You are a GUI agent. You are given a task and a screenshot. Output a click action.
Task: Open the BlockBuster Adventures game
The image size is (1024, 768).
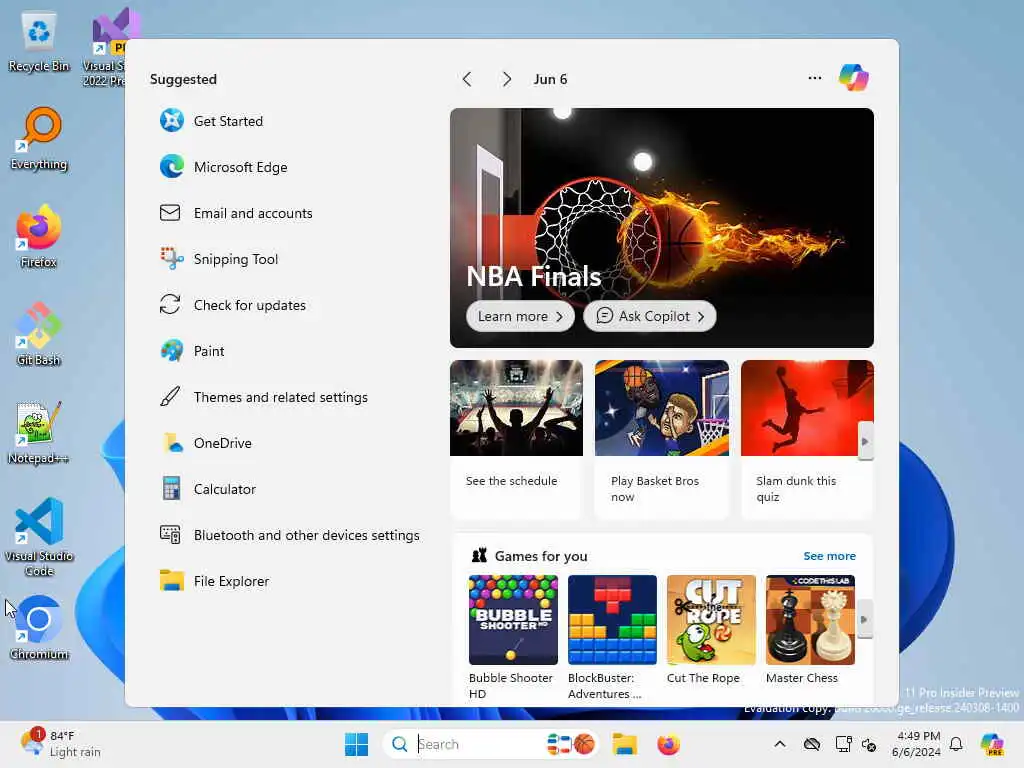(x=612, y=637)
